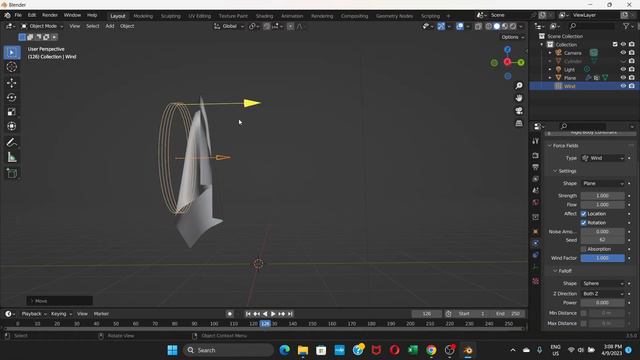This screenshot has height=360, width=640.
Task: Play the animation forward
Action: pos(273,314)
